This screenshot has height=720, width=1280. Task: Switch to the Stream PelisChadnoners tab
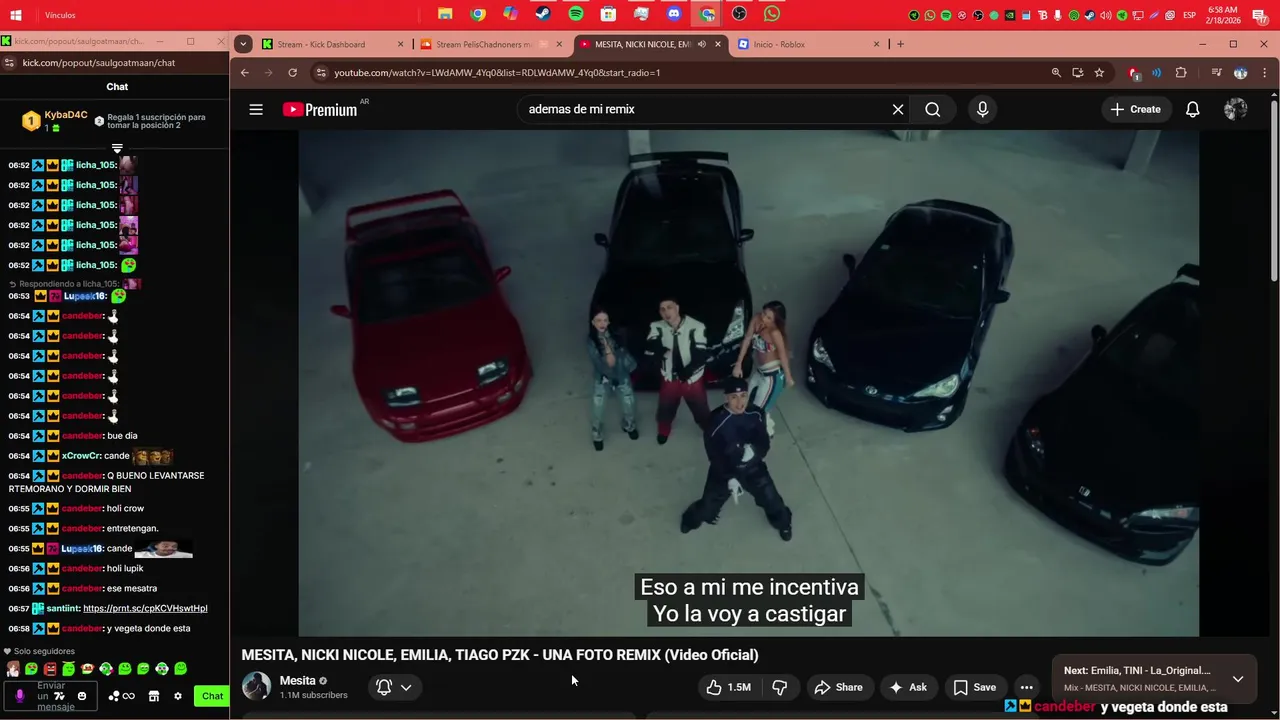pos(492,44)
